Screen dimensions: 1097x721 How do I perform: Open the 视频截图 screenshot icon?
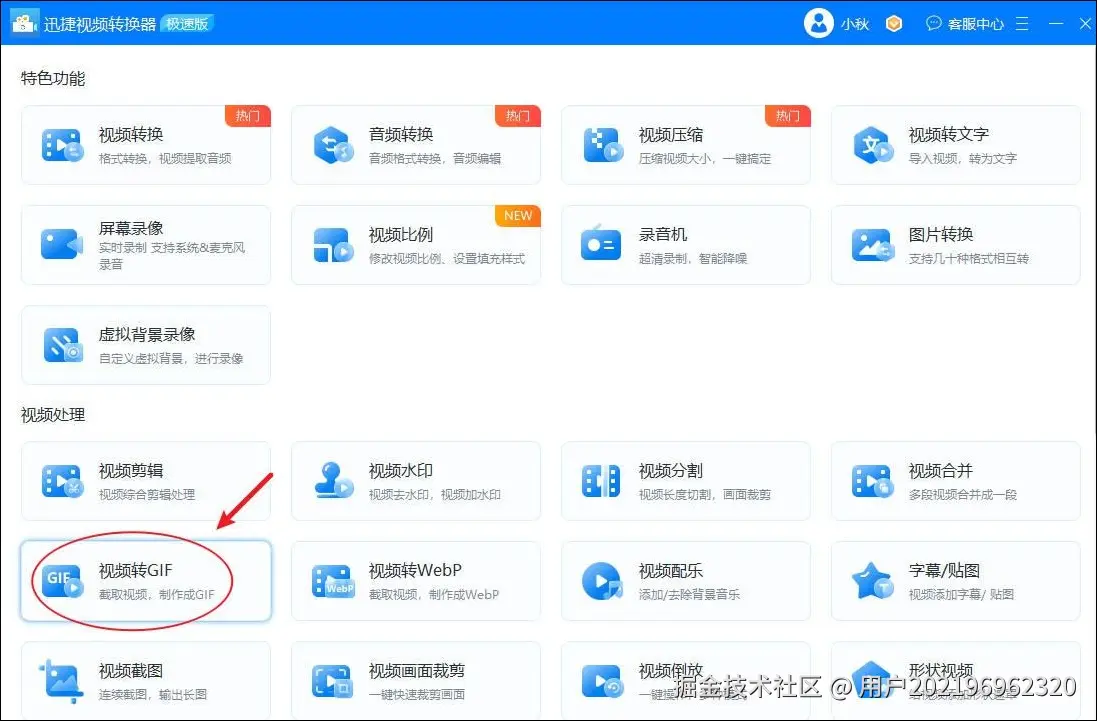61,681
